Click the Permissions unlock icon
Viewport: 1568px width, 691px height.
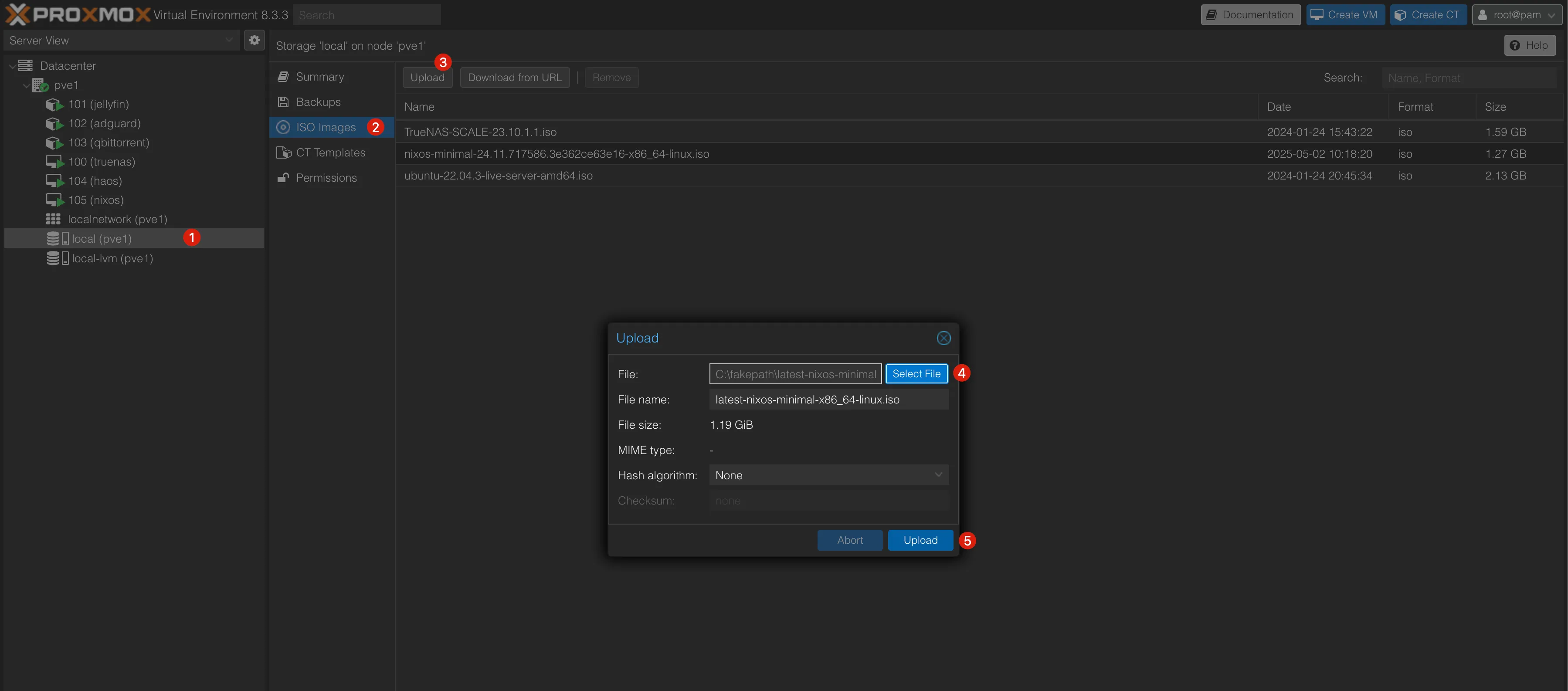283,178
